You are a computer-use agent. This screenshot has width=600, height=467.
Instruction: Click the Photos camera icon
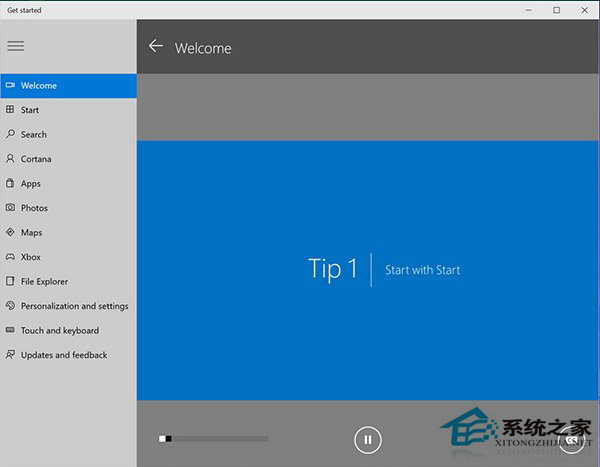point(10,207)
